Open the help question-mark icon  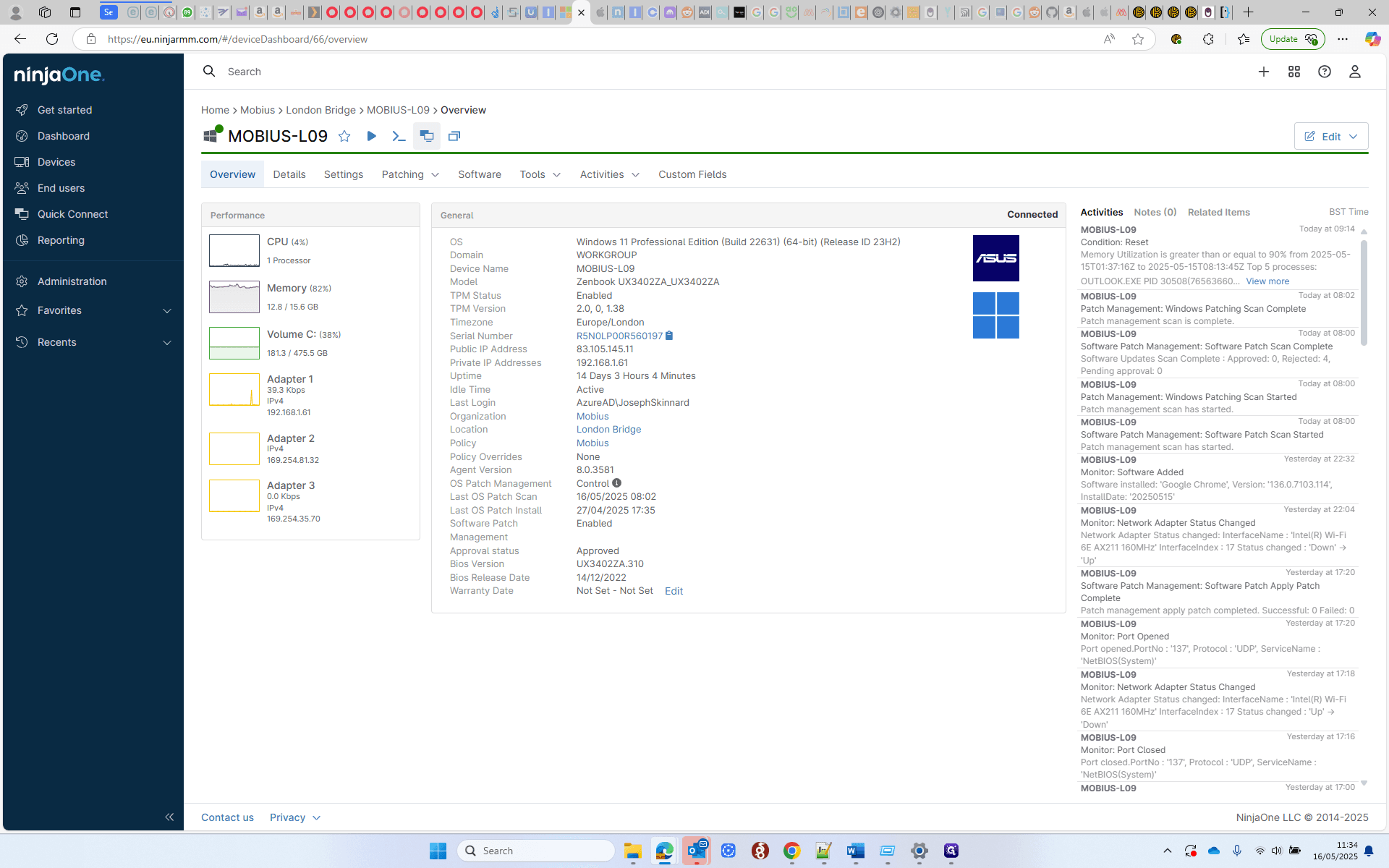tap(1325, 72)
